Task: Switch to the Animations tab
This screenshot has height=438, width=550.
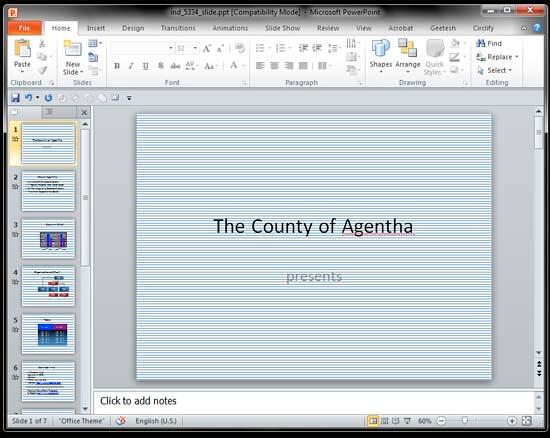Action: 230,28
